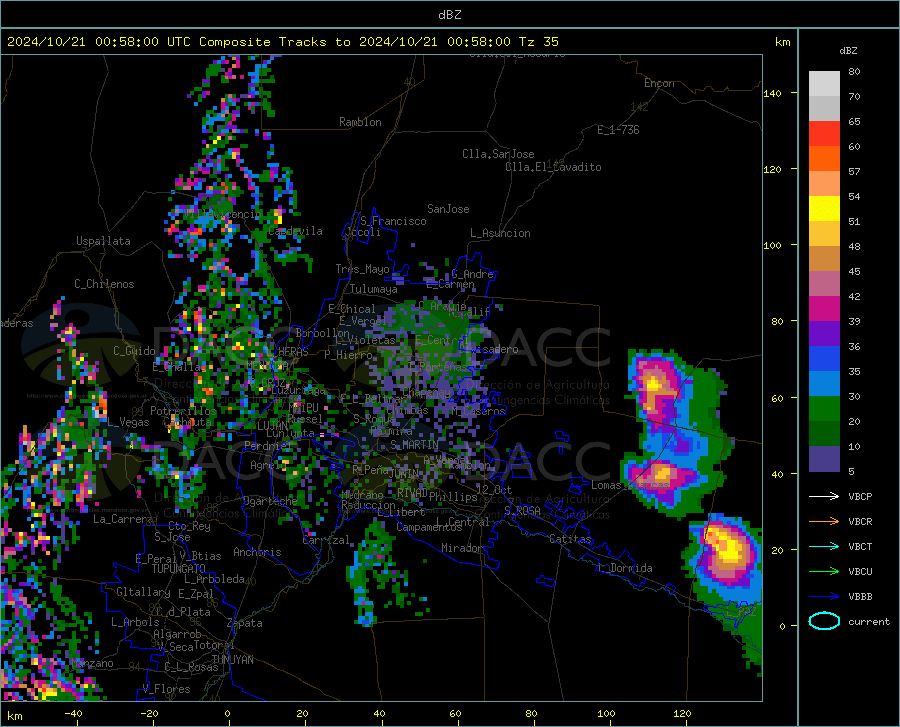
Task: Click the Clla.El_Cavadito label
Action: tap(553, 167)
